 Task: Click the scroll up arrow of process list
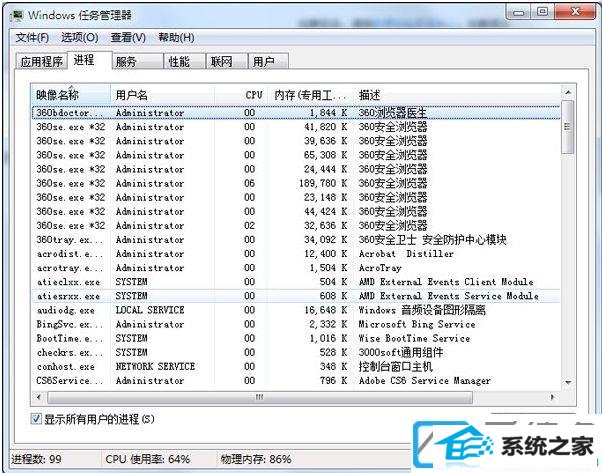(568, 93)
